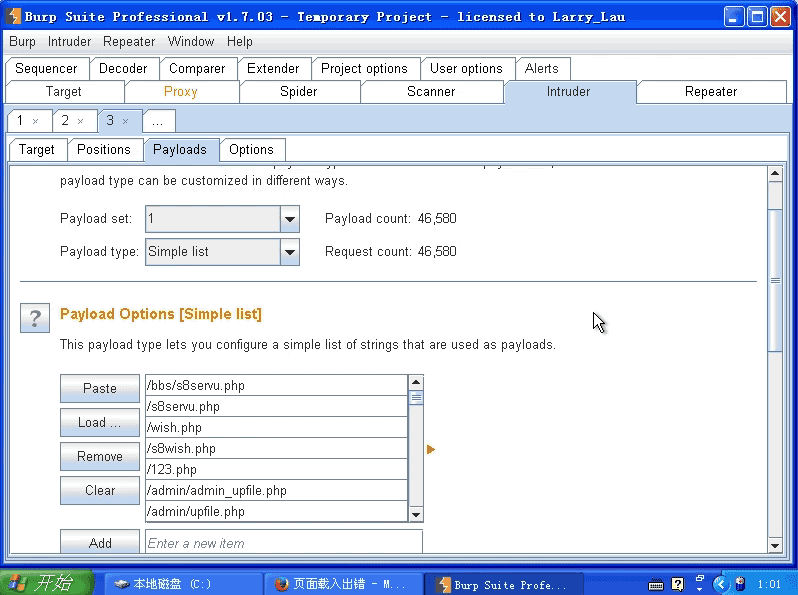Viewport: 798px width, 595px height.
Task: Switch to the Decoder tab
Action: coord(123,69)
